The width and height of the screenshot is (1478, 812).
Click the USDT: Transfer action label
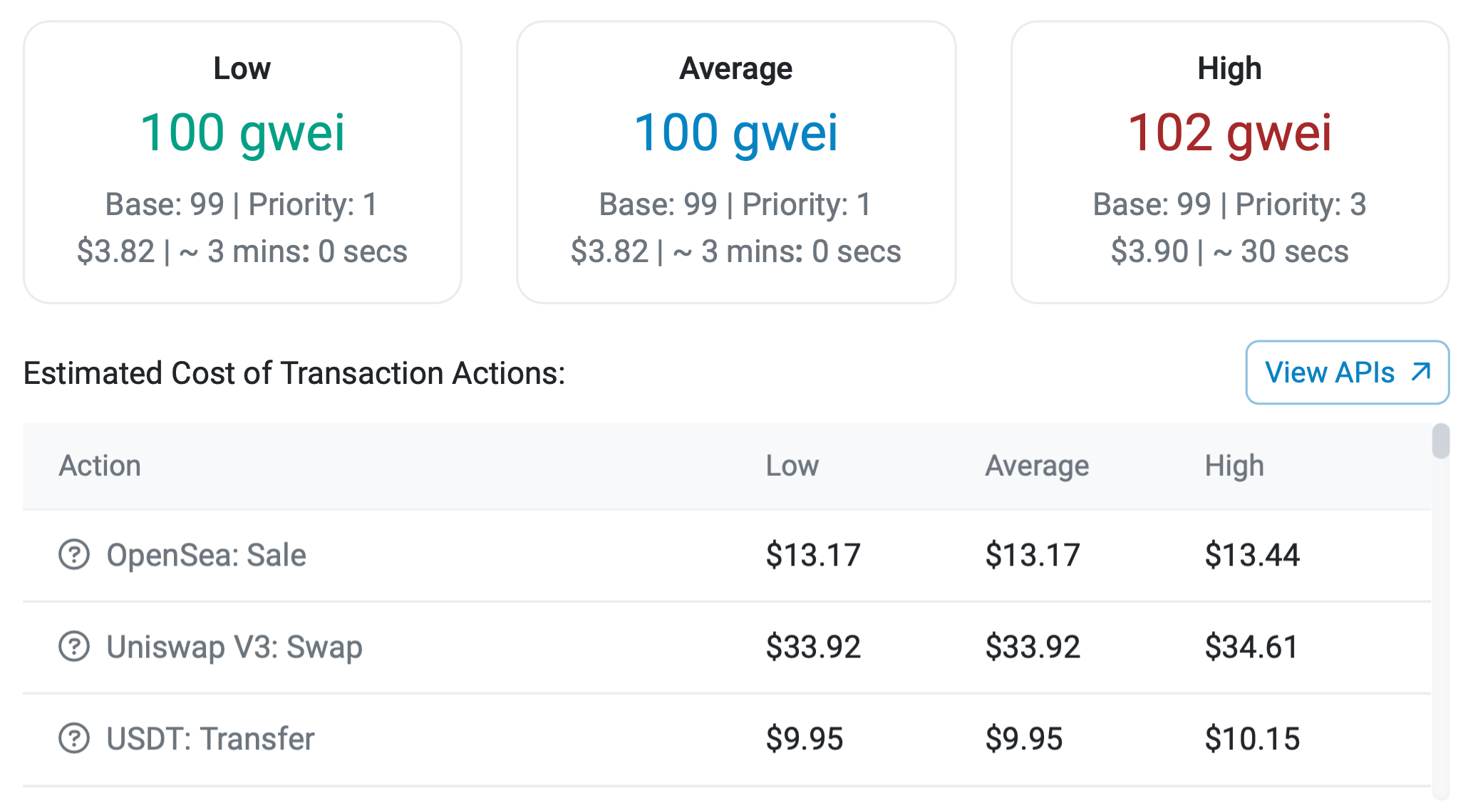click(210, 739)
